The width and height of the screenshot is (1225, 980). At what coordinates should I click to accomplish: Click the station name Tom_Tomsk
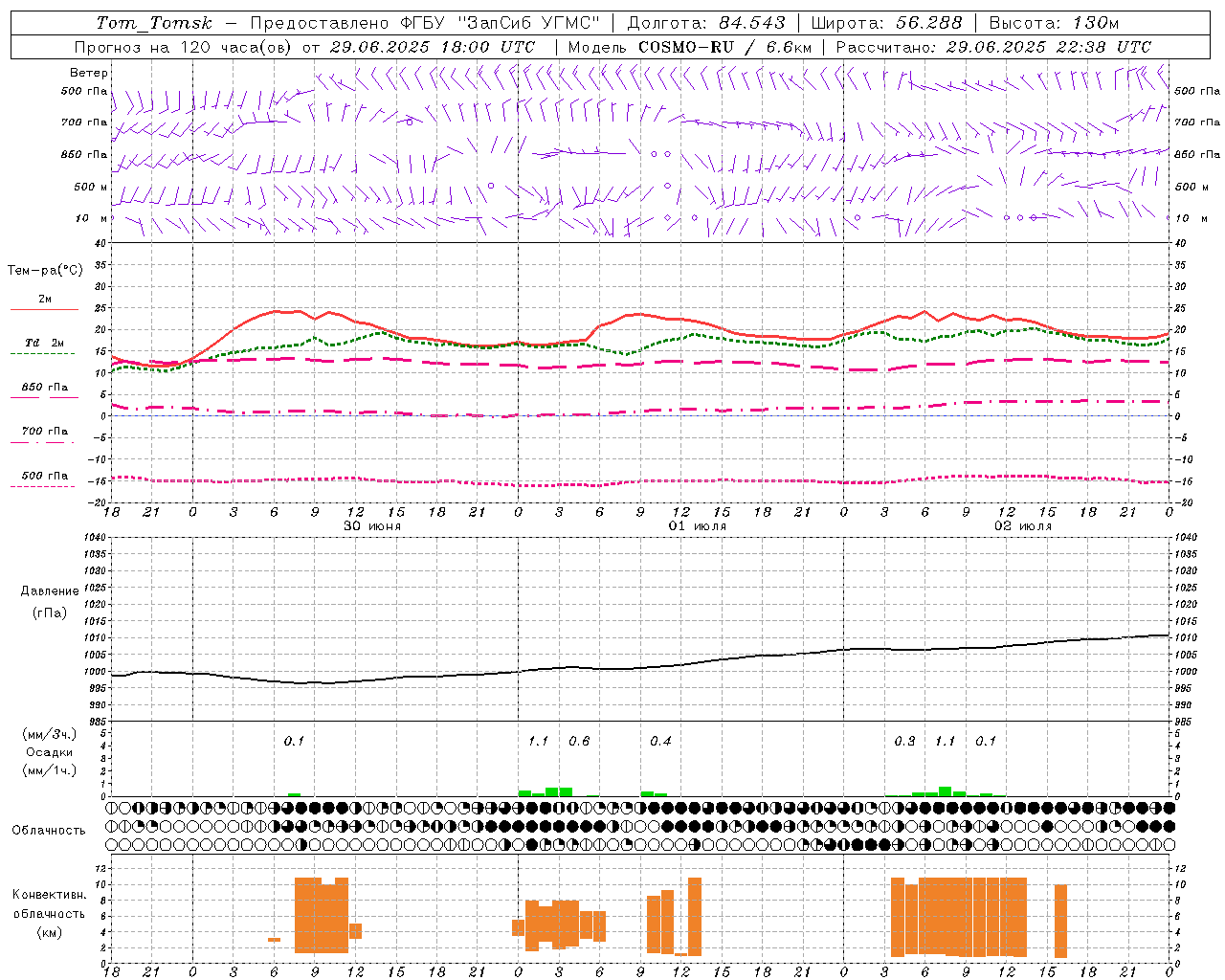pyautogui.click(x=154, y=23)
